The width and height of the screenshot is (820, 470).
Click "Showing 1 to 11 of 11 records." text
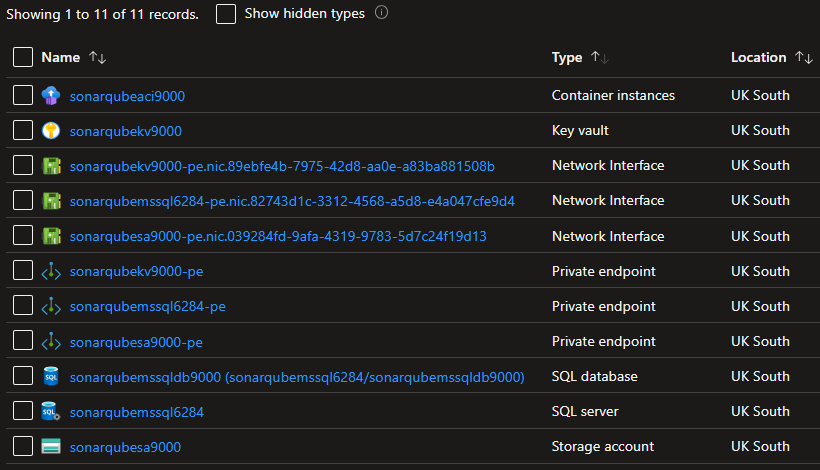point(102,14)
